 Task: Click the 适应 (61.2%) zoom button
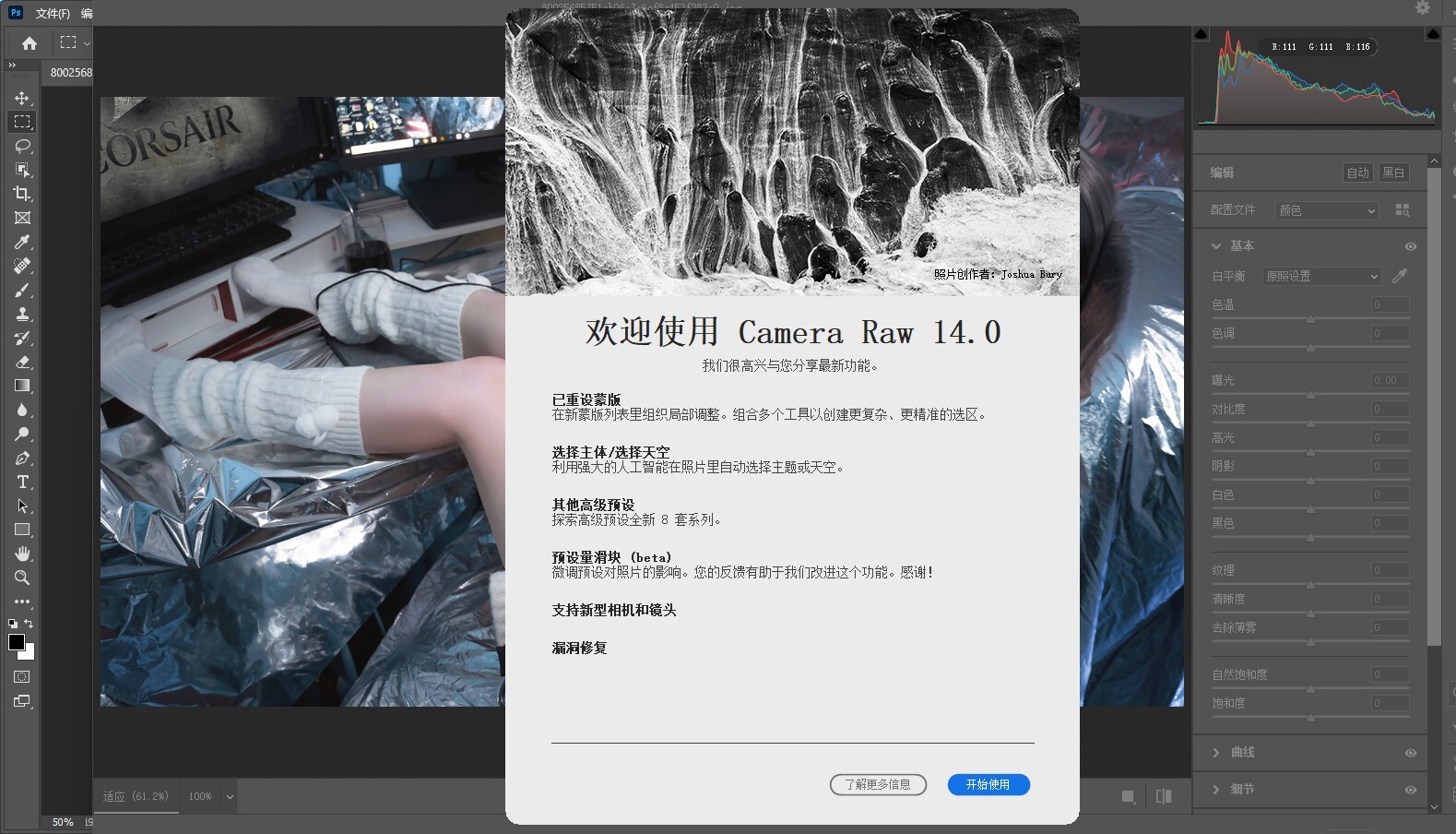point(136,796)
